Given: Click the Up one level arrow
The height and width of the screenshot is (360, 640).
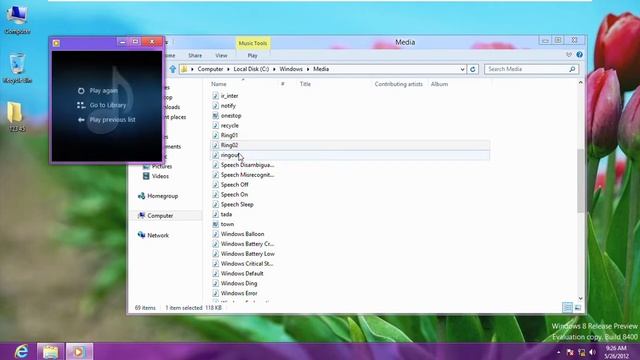Looking at the screenshot, I should [173, 69].
